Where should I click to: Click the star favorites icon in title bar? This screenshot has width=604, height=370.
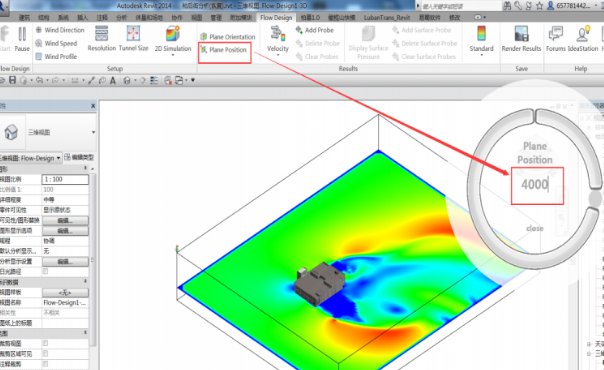[x=539, y=5]
